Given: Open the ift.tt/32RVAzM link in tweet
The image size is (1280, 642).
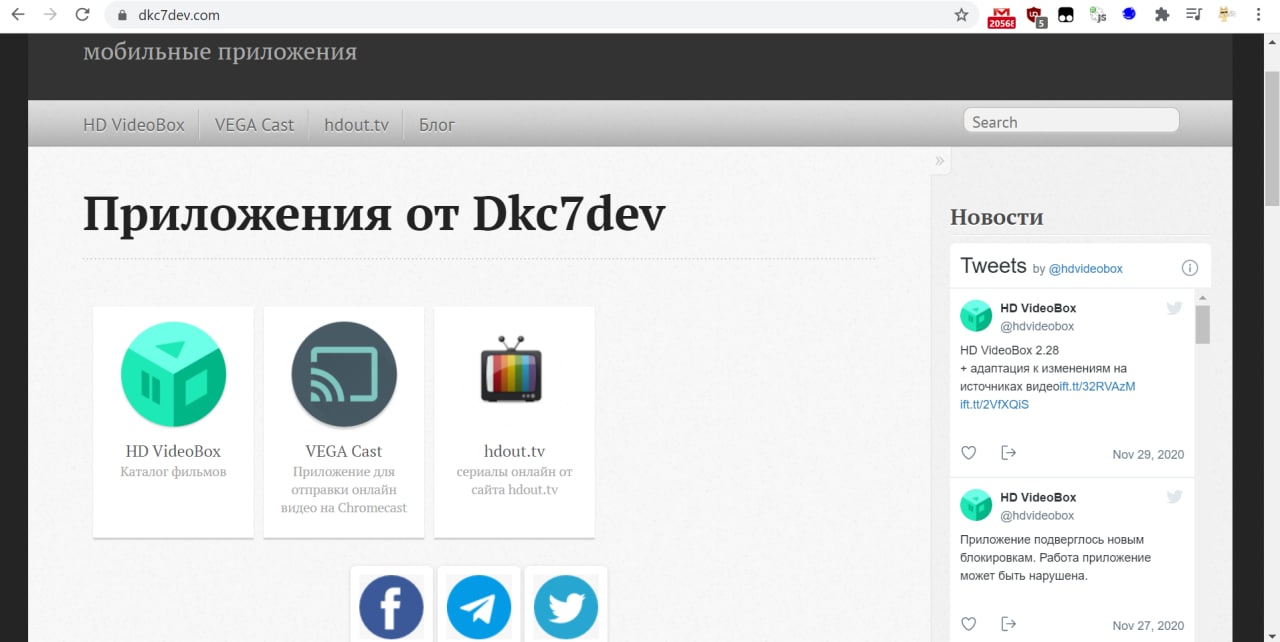Looking at the screenshot, I should [x=1097, y=386].
